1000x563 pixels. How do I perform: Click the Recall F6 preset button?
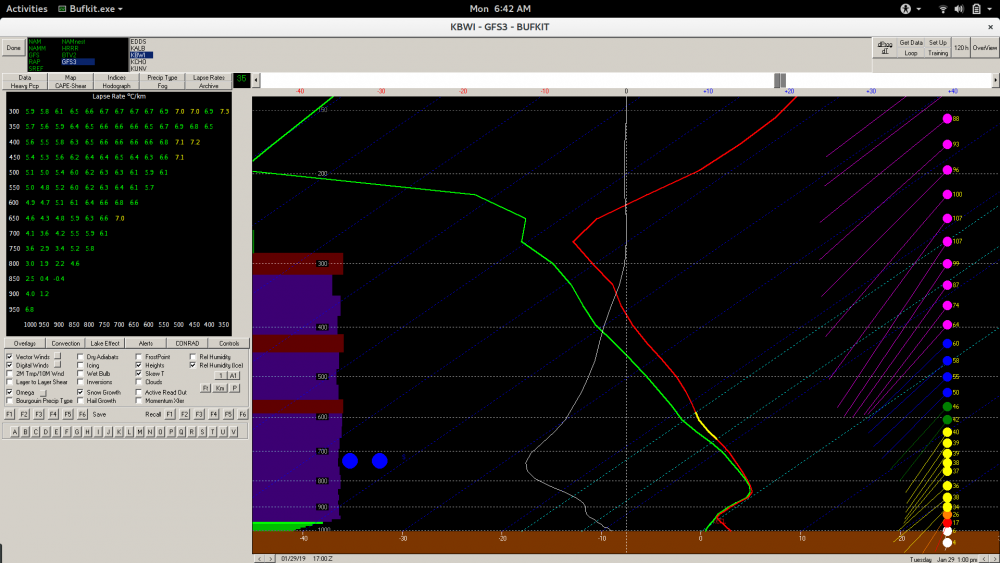tap(242, 414)
